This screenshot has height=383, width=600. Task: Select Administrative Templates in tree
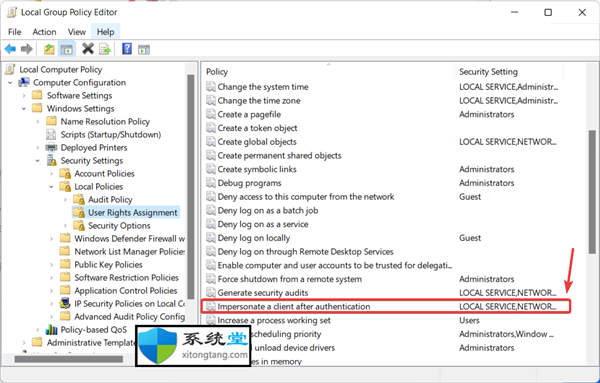tap(91, 342)
